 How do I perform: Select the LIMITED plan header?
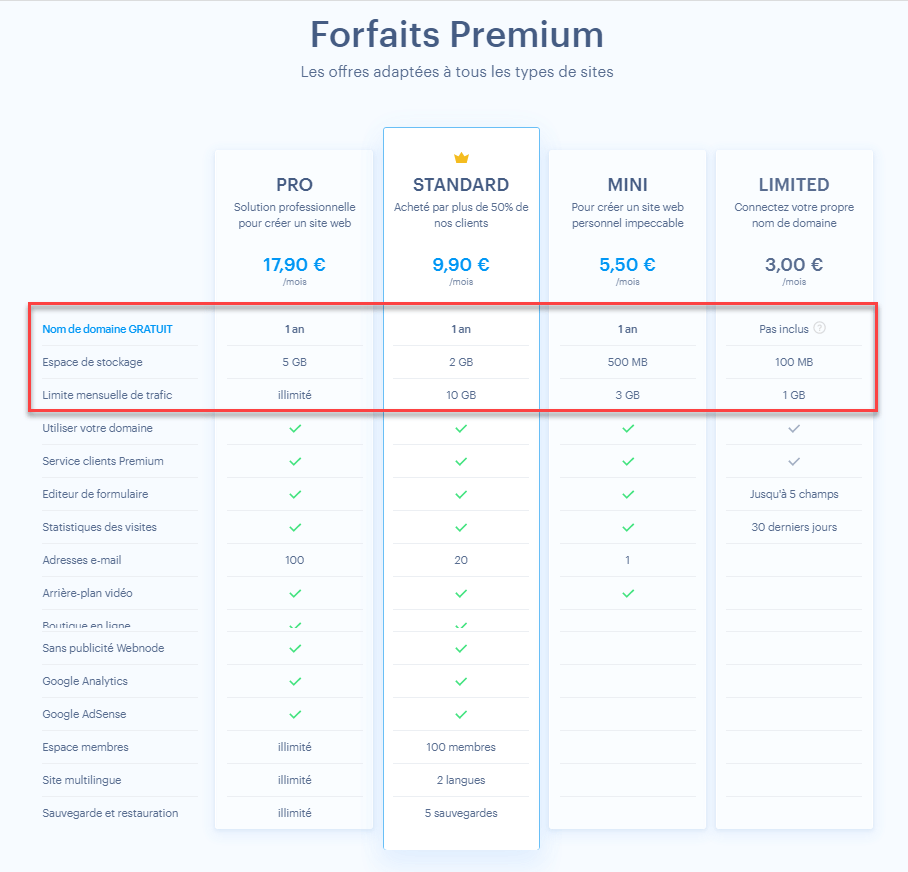tap(793, 185)
